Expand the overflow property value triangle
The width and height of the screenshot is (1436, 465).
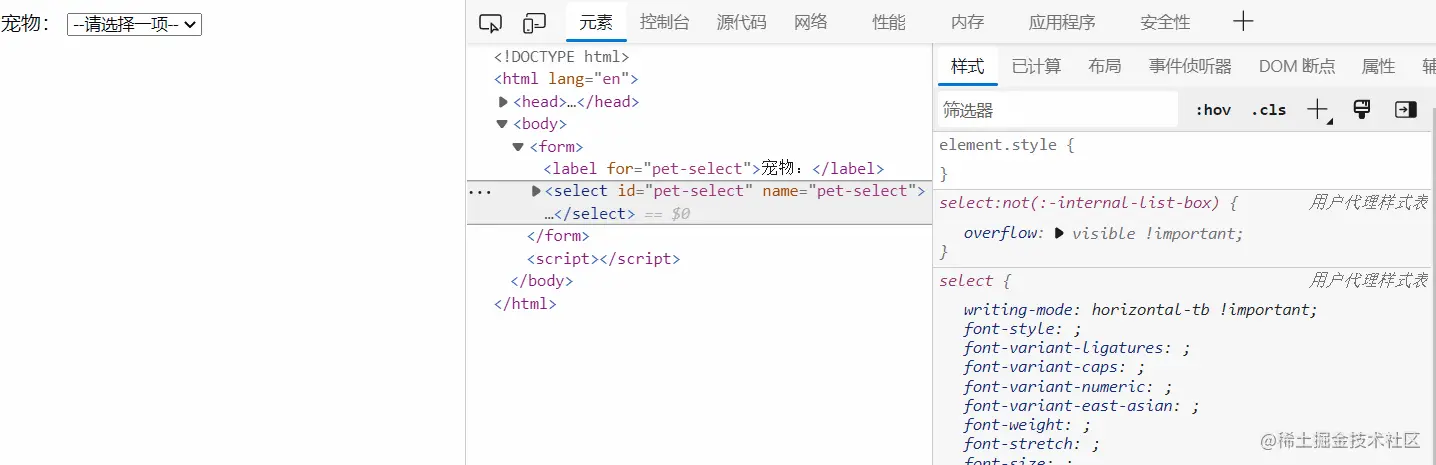click(1060, 233)
